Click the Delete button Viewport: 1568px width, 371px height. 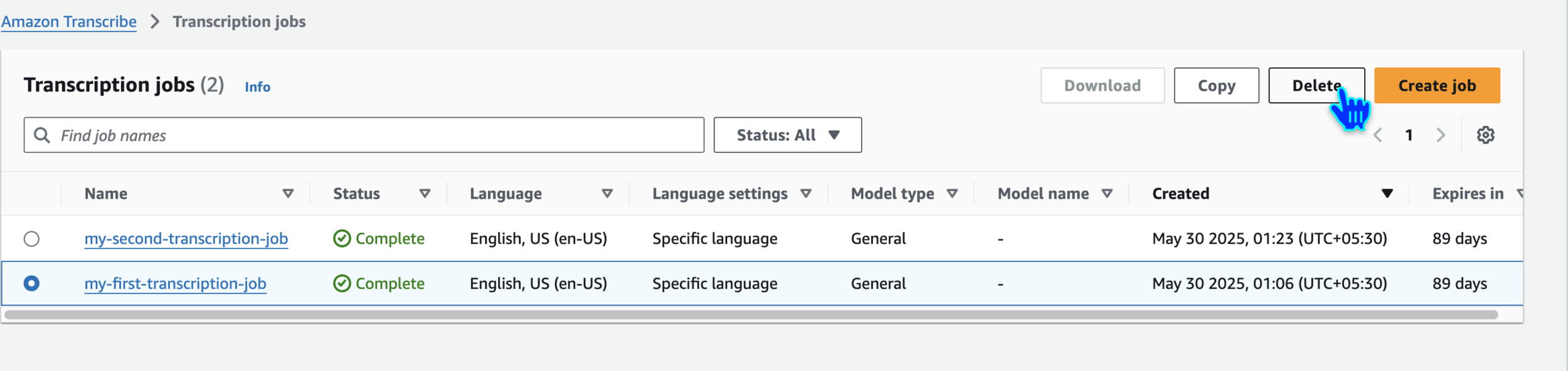pyautogui.click(x=1316, y=85)
